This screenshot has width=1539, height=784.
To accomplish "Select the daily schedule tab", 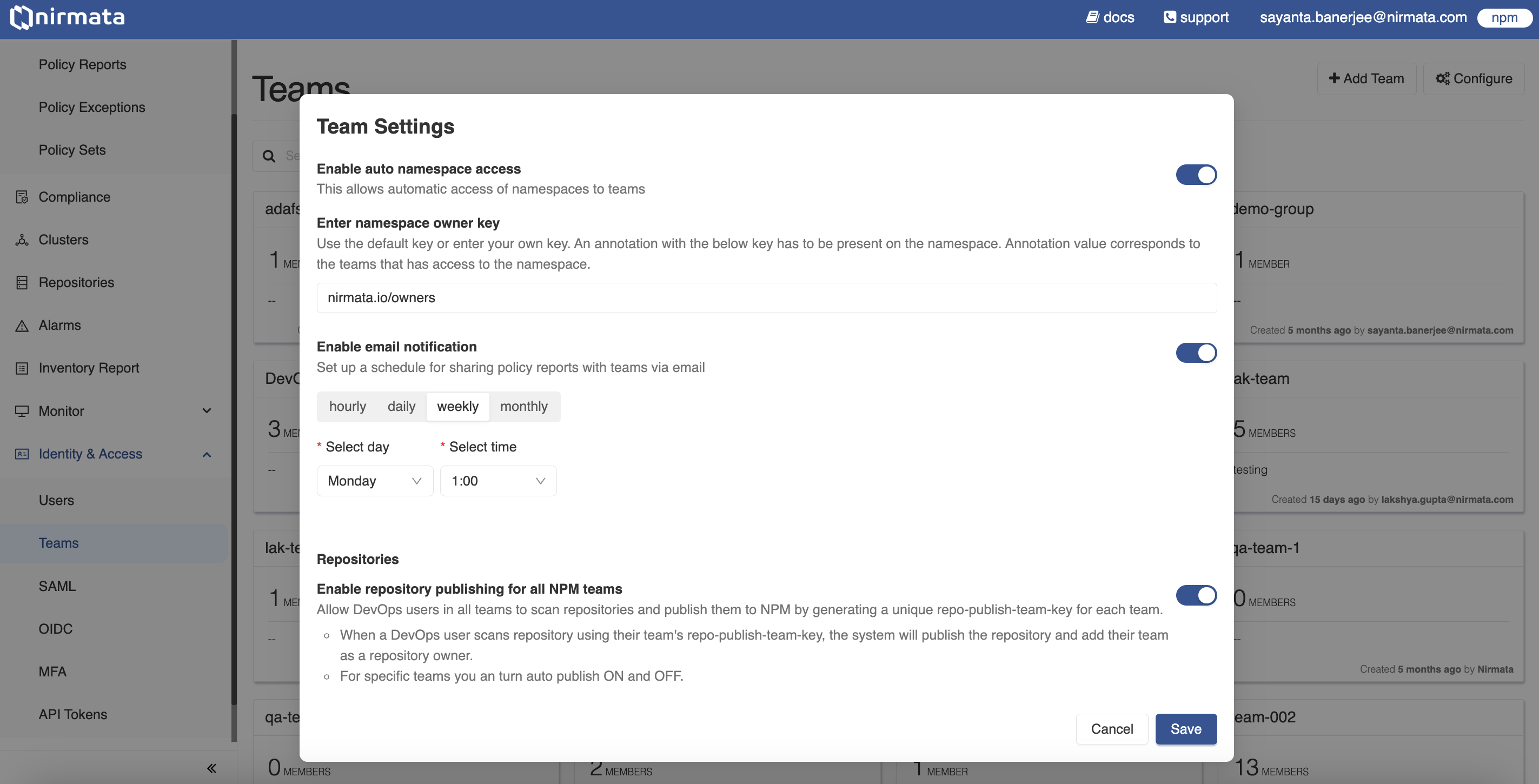I will click(x=401, y=407).
